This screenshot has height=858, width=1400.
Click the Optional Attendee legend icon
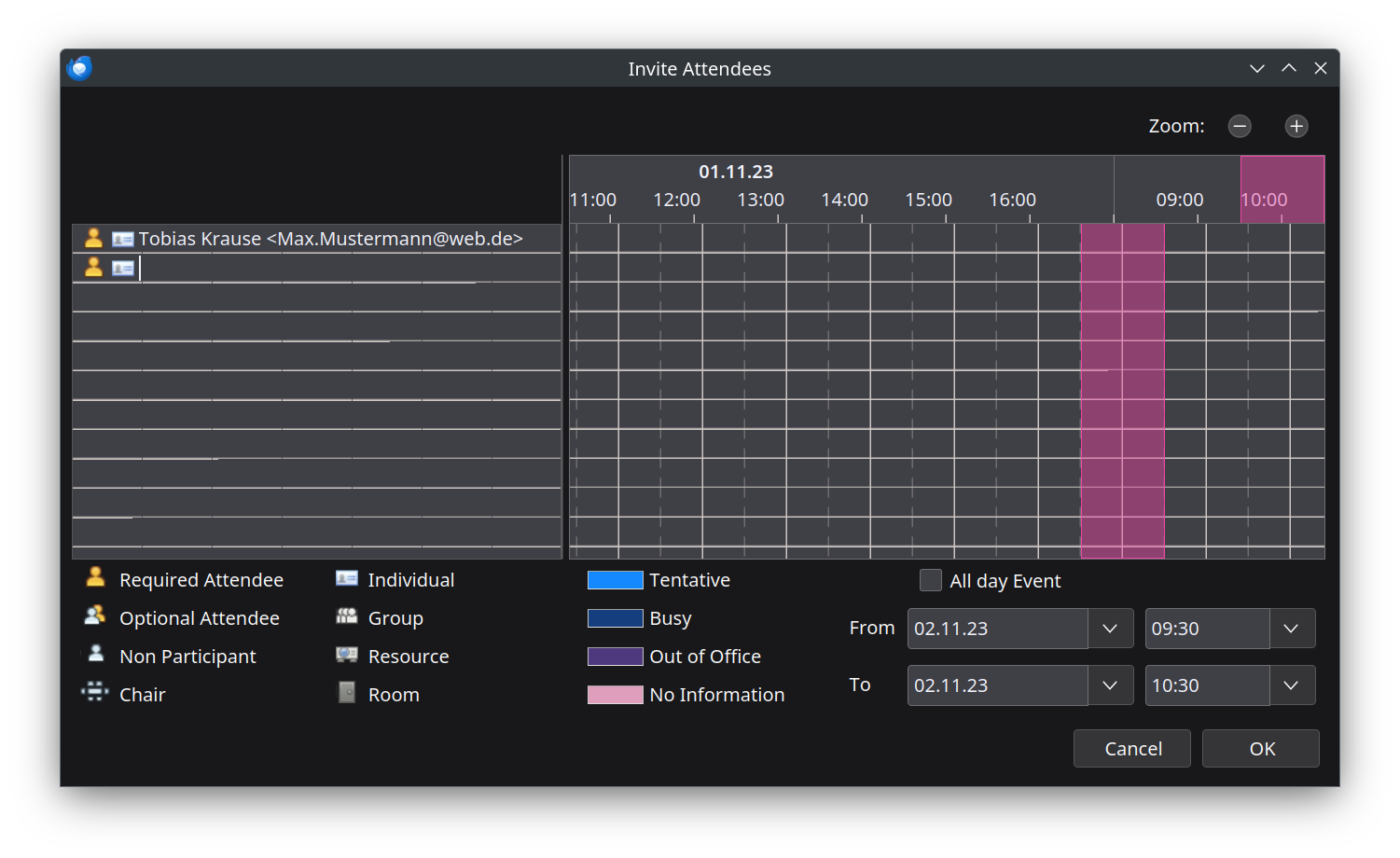pyautogui.click(x=95, y=617)
